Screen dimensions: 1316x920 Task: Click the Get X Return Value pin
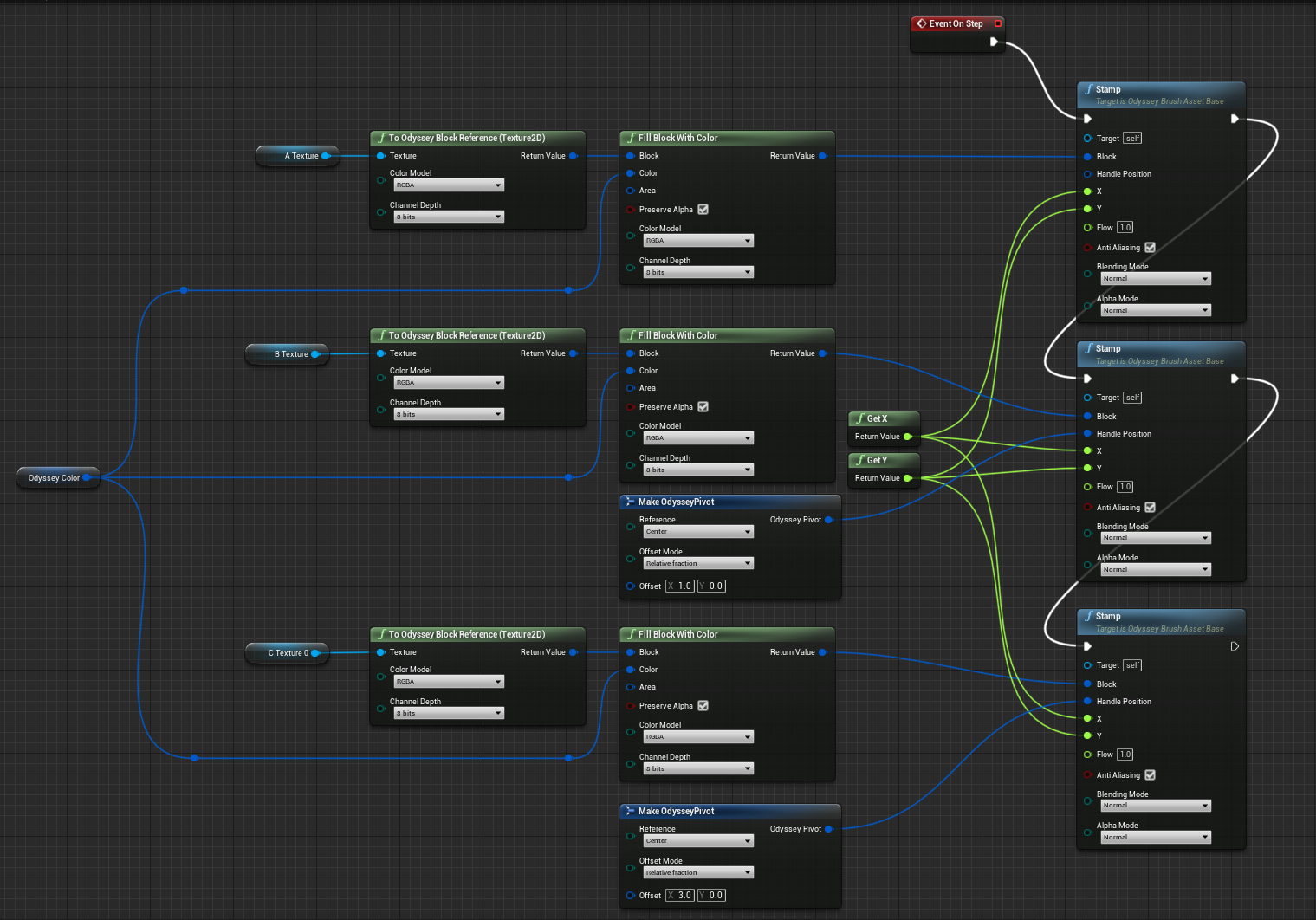[x=907, y=437]
